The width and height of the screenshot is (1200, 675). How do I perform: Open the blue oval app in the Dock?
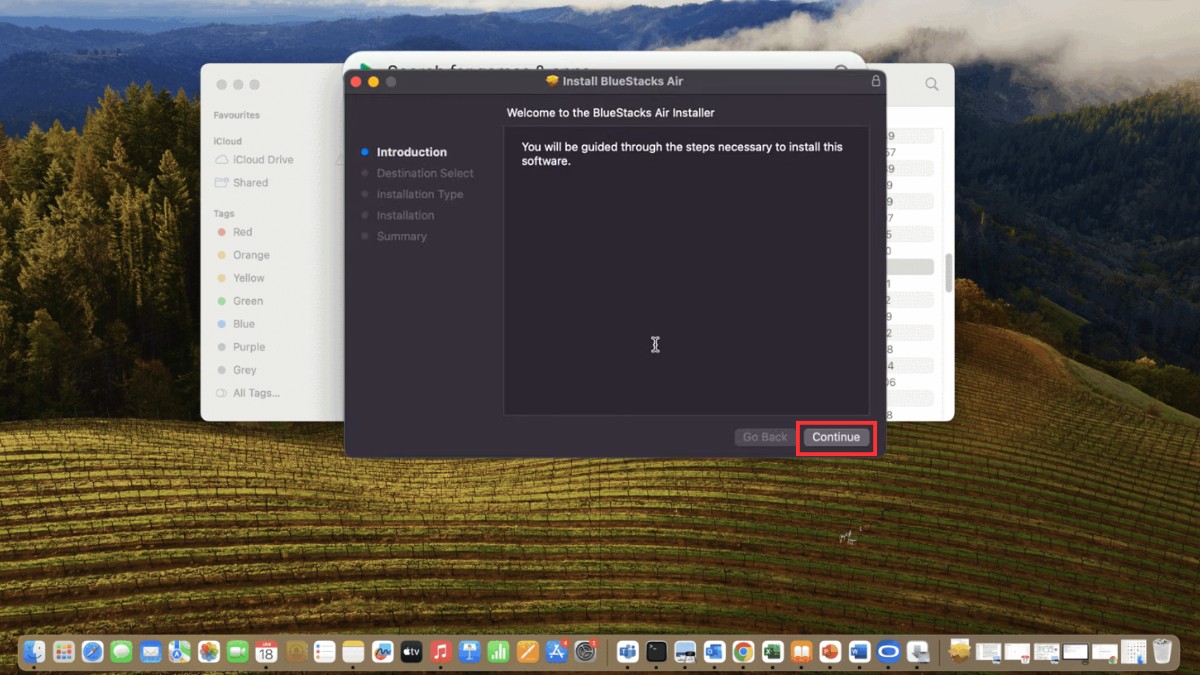888,652
